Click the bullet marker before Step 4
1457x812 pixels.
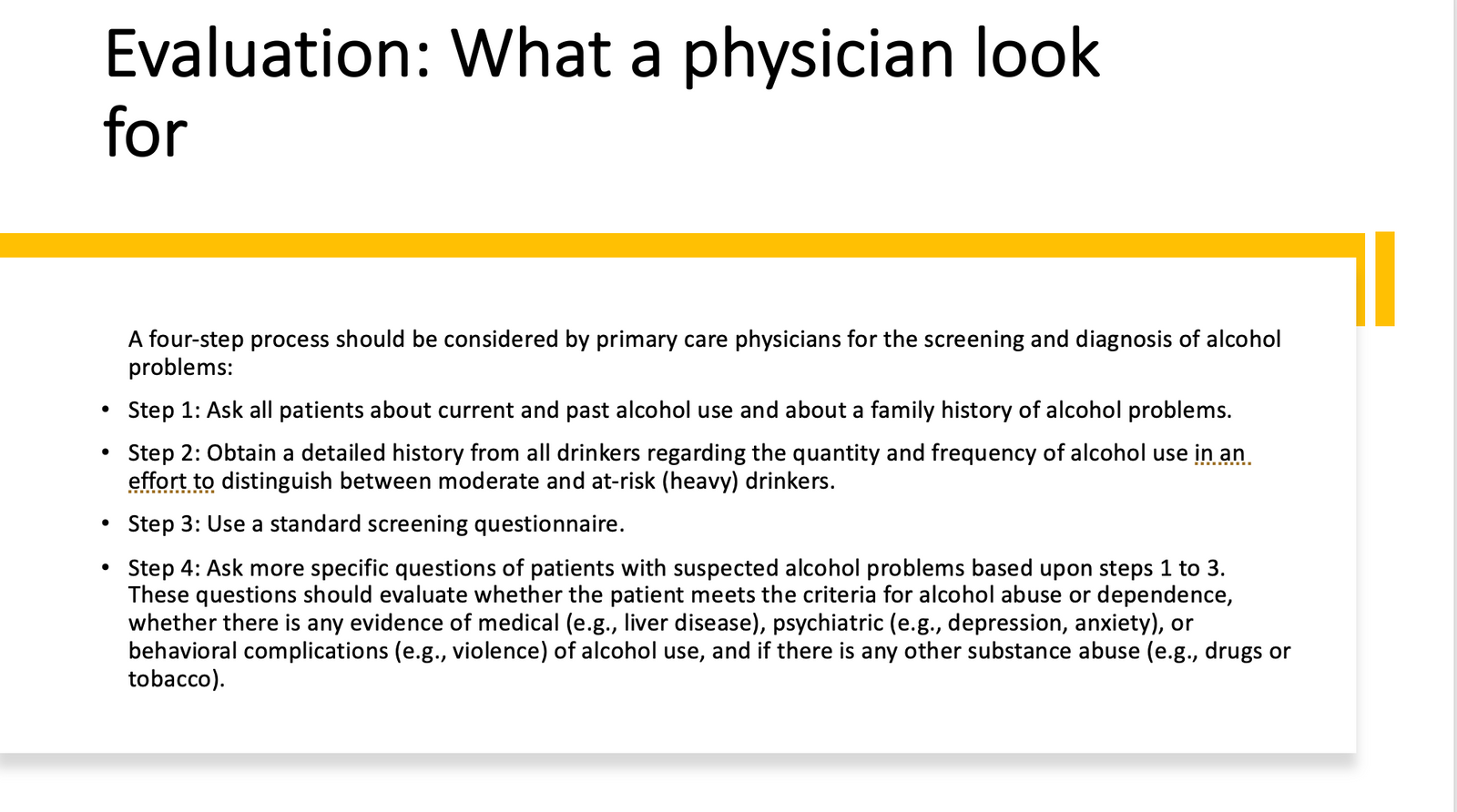(107, 567)
